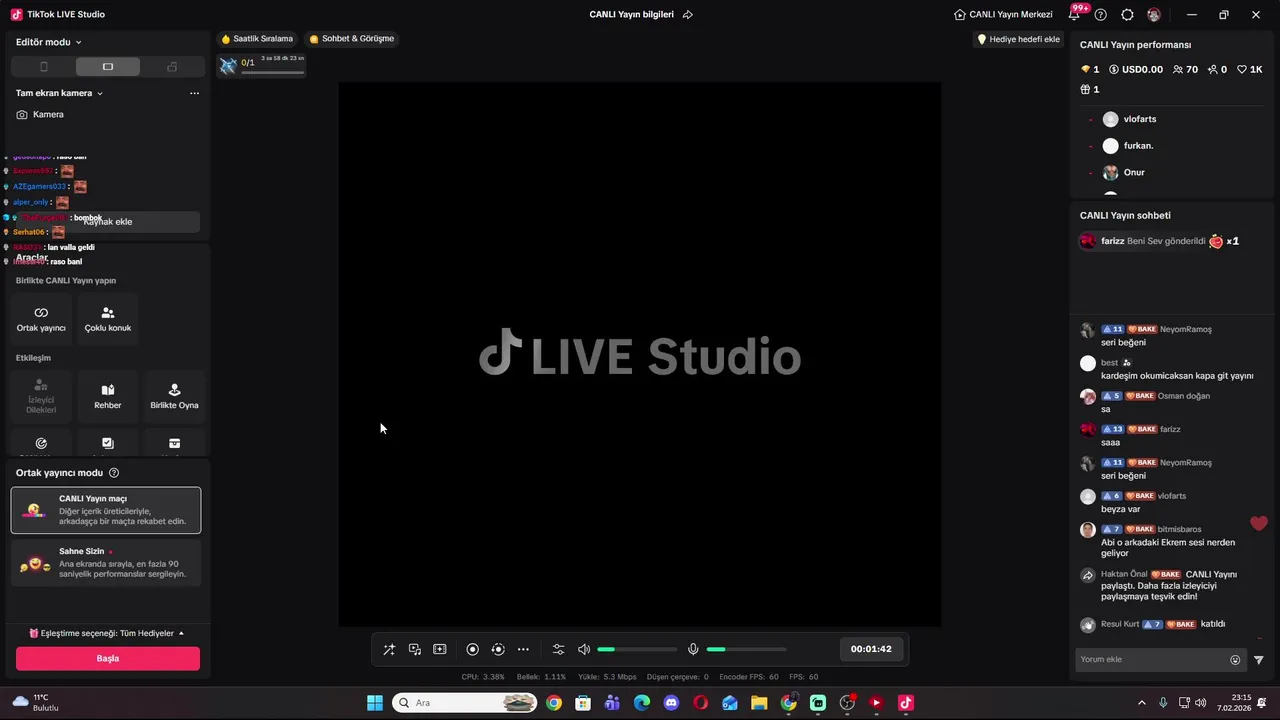1280x720 pixels.
Task: Open the scene three-dot options menu
Action: (x=194, y=93)
